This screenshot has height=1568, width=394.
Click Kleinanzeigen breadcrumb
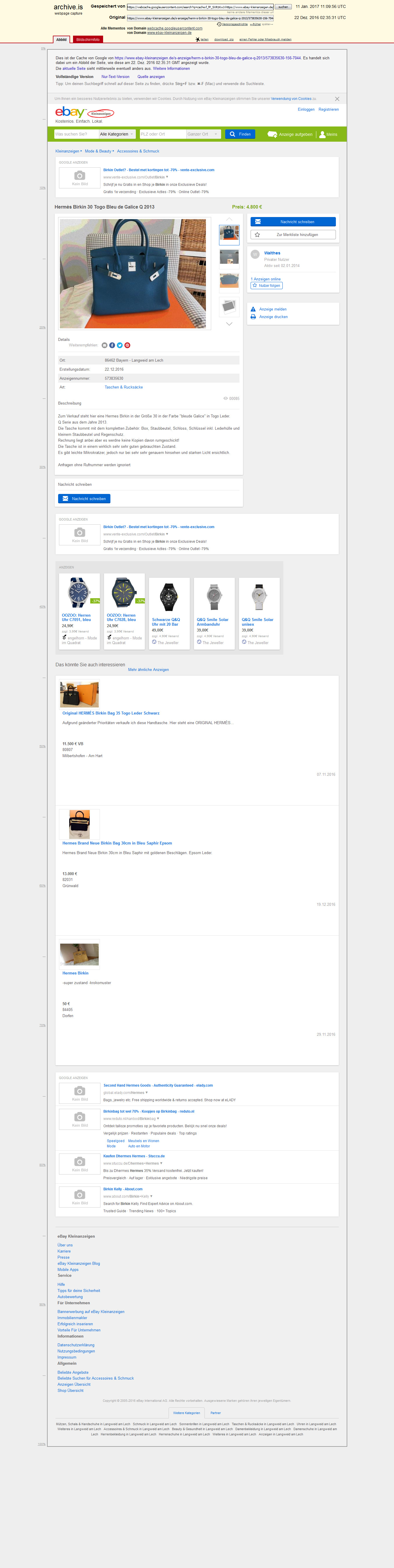(67, 151)
